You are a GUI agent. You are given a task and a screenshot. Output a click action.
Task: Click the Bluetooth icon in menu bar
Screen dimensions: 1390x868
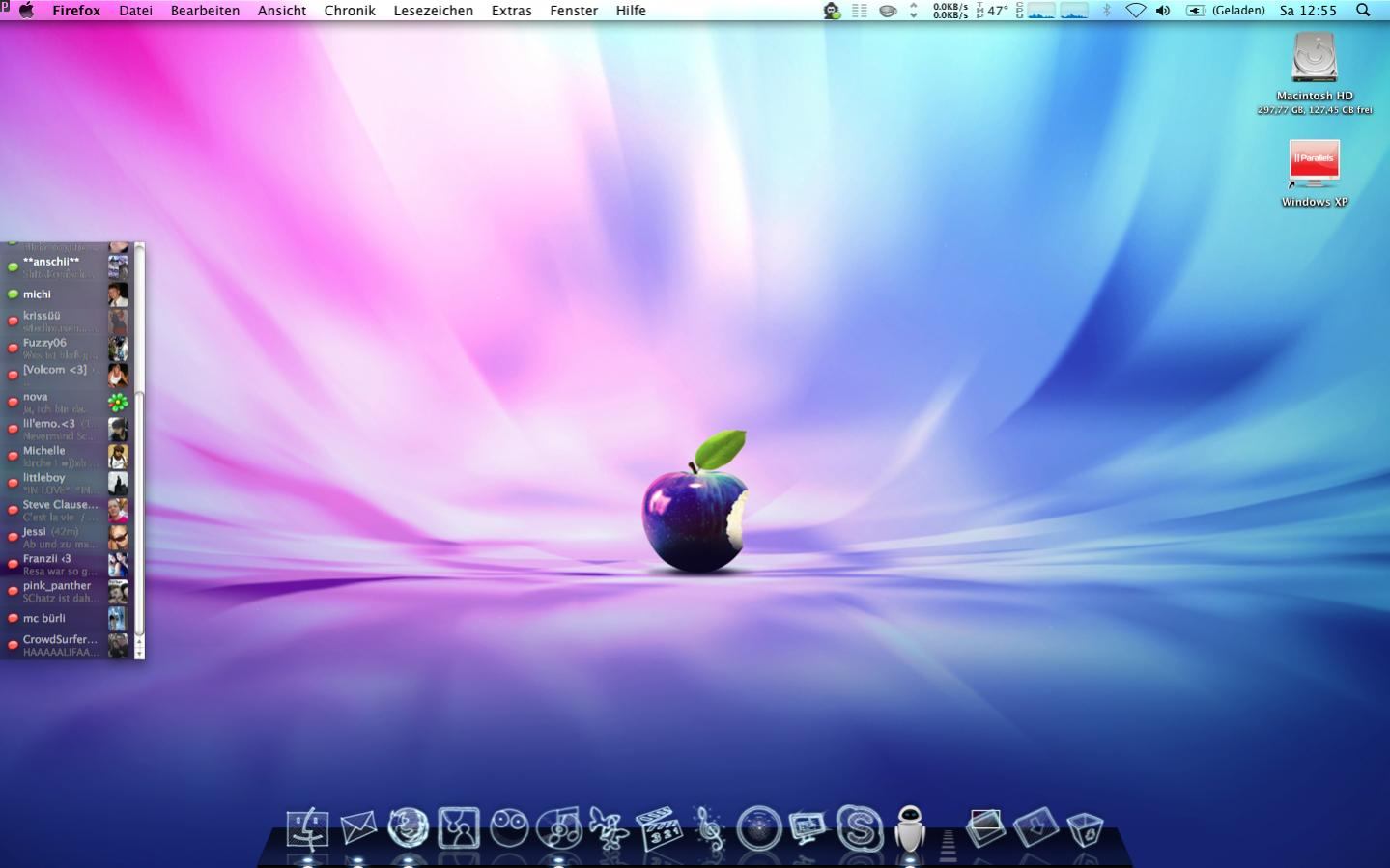tap(1107, 11)
